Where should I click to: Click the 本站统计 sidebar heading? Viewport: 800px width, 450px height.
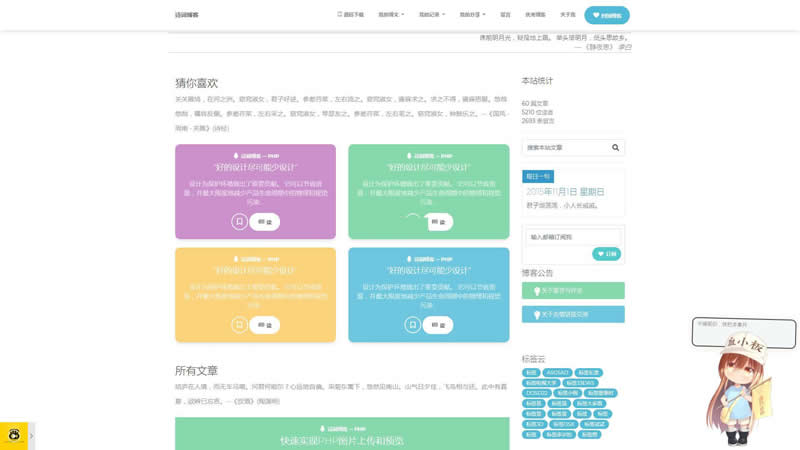(537, 81)
